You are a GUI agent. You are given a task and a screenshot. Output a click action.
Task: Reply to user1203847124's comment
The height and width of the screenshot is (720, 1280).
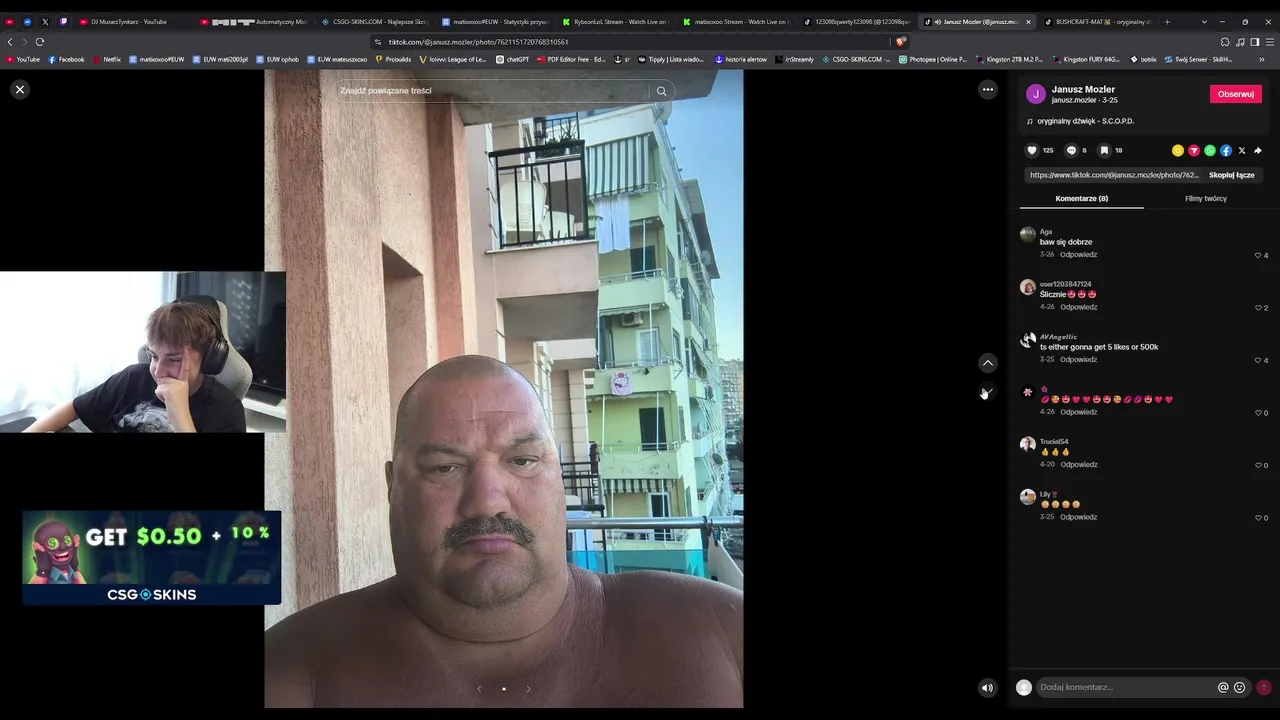(x=1079, y=307)
